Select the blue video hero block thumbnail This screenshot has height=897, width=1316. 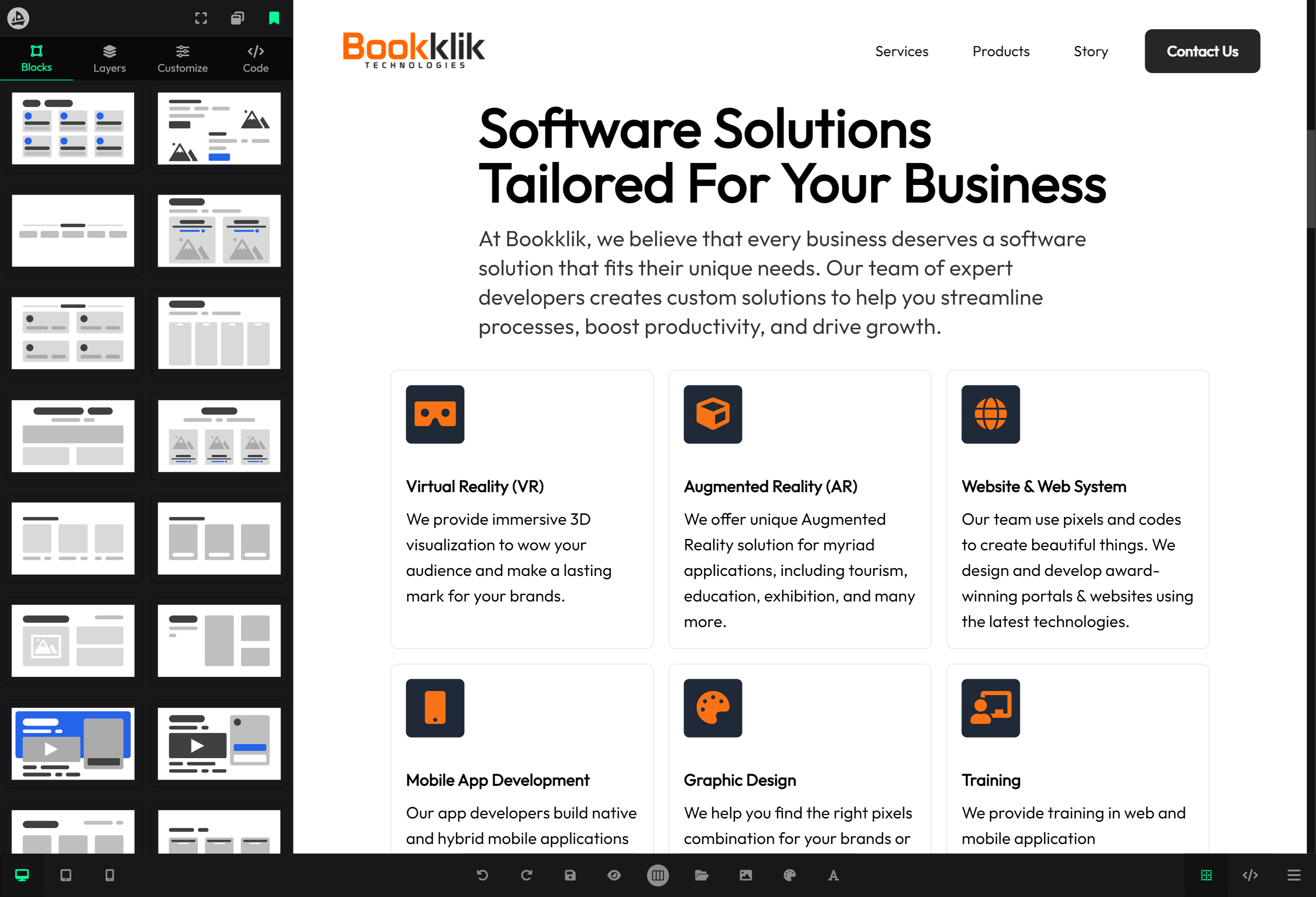click(73, 743)
